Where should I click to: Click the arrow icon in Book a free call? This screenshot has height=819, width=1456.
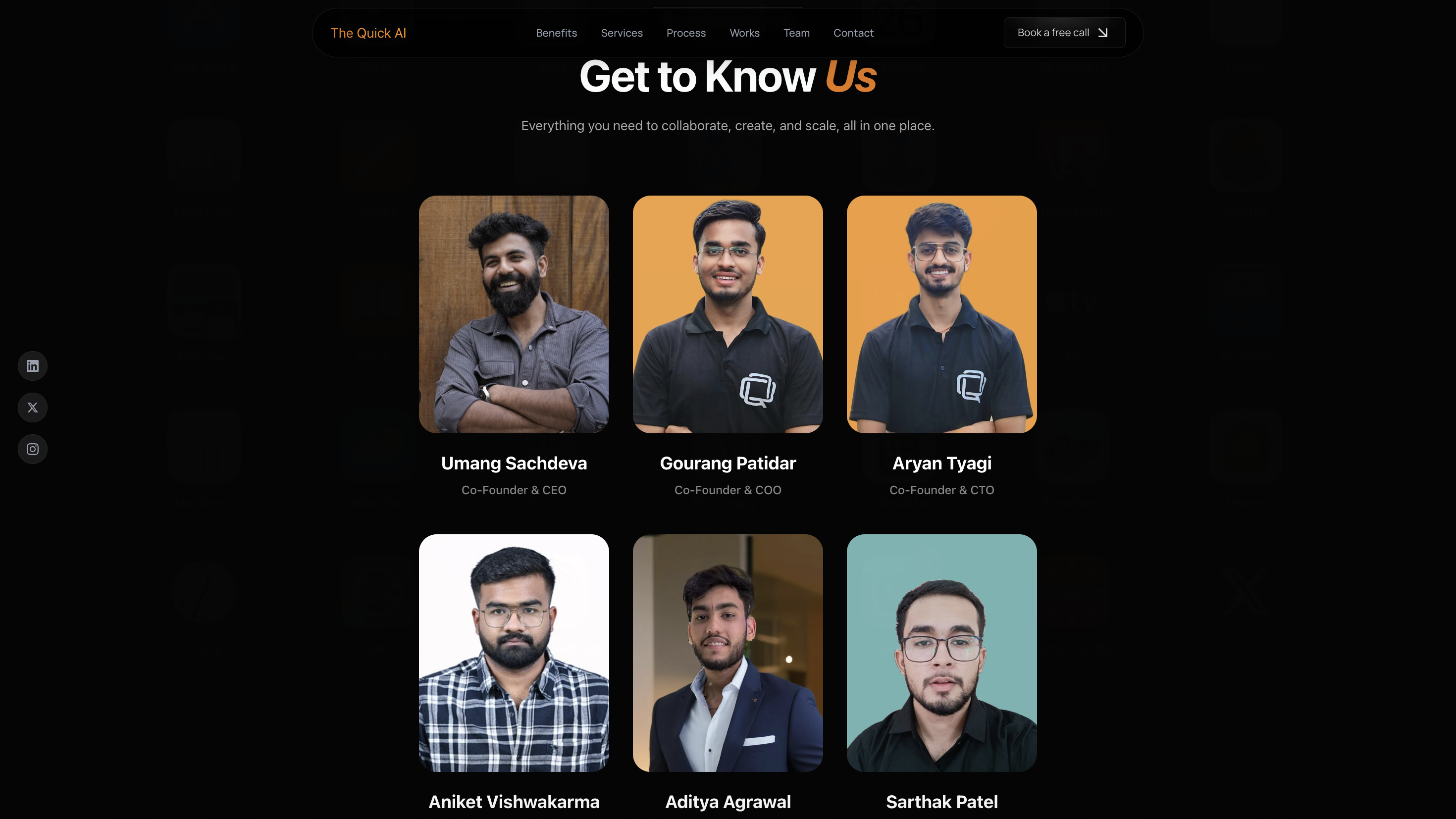click(1103, 33)
